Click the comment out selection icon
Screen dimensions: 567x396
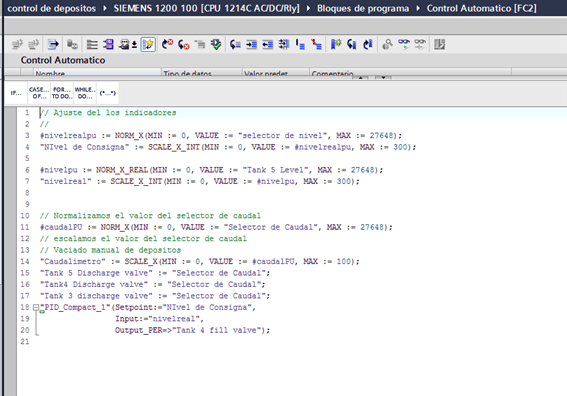point(235,44)
